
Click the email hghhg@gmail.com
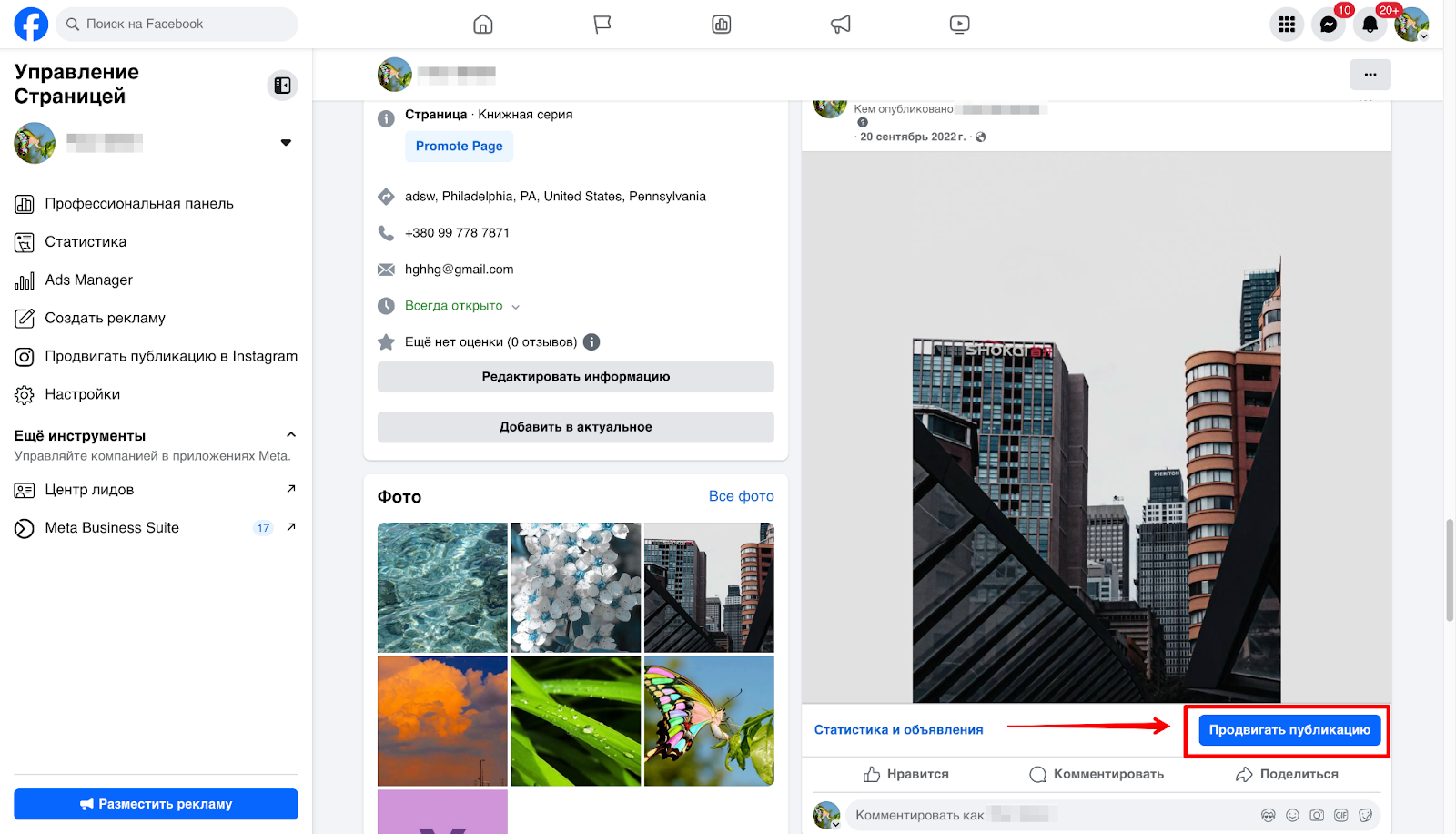pyautogui.click(x=459, y=270)
